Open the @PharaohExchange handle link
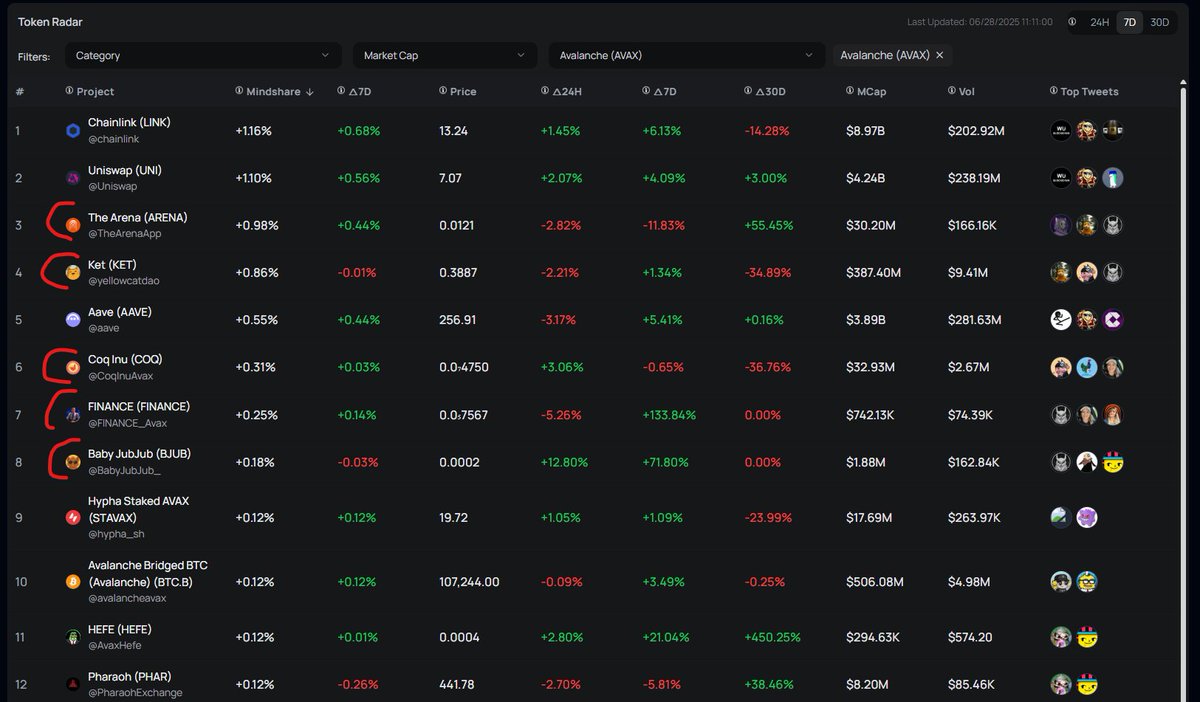The height and width of the screenshot is (702, 1200). [x=135, y=693]
